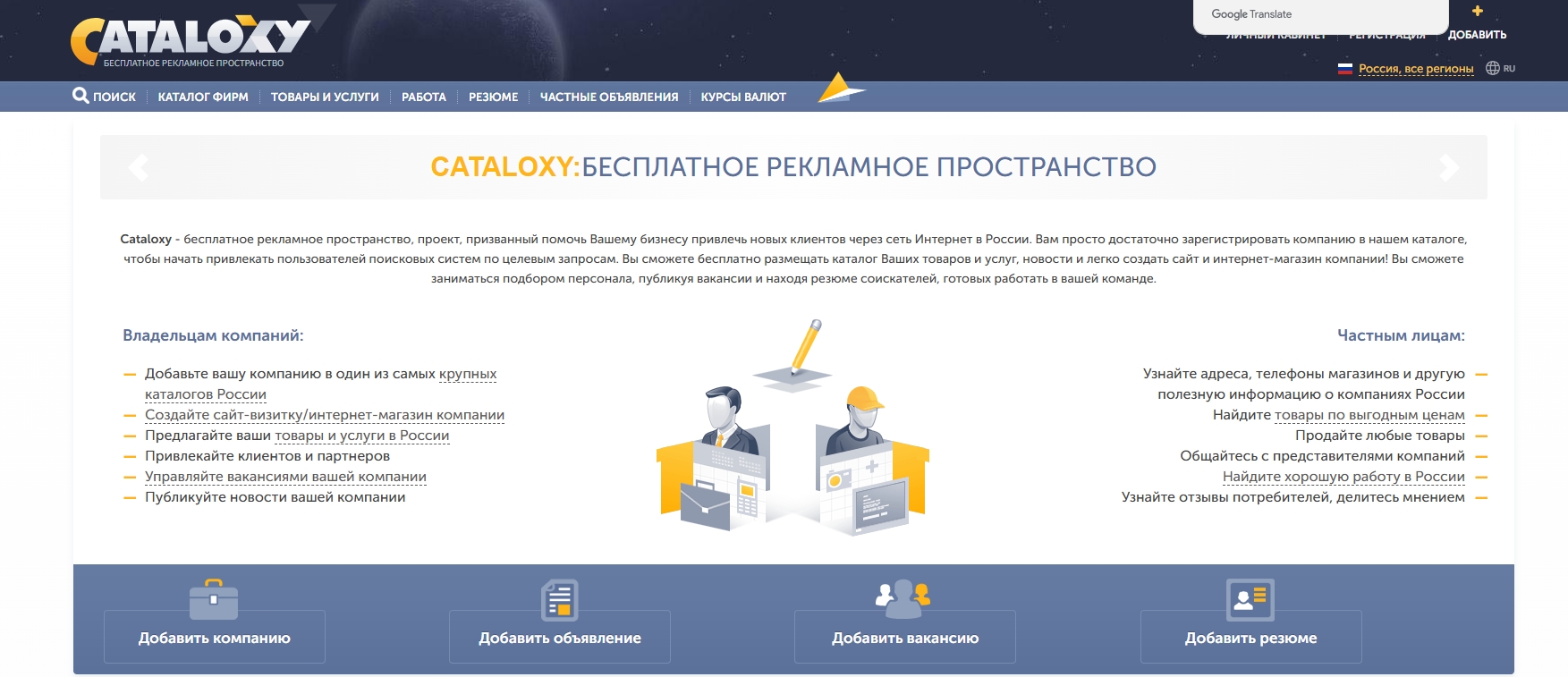Click logo tagline БЕСПЛАТНОЕ РЕКЛАМНОЕ ПРОСТРАНСТВО
Viewport: 1568px width, 677px height.
[x=193, y=63]
